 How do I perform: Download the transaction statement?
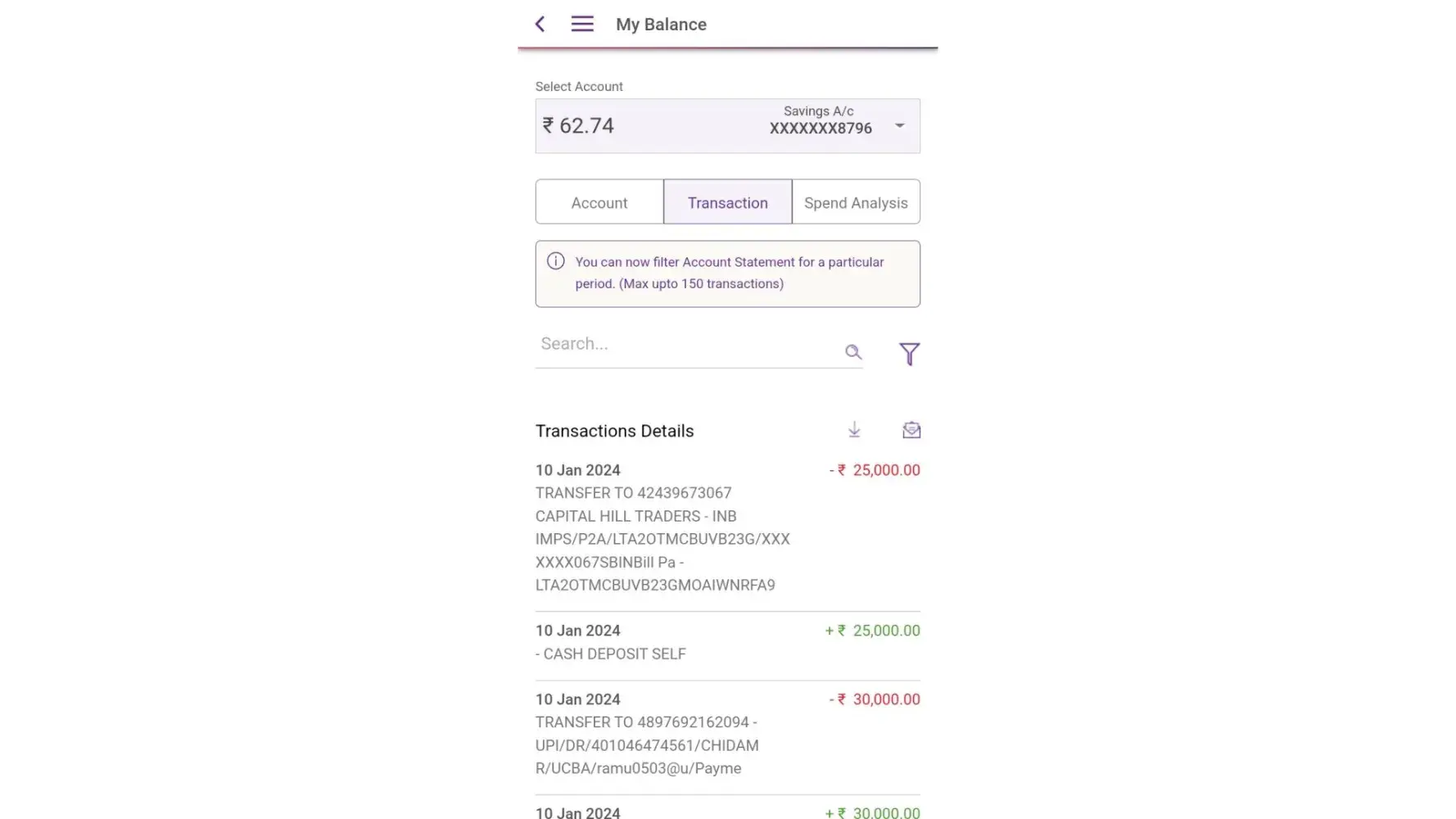point(854,430)
